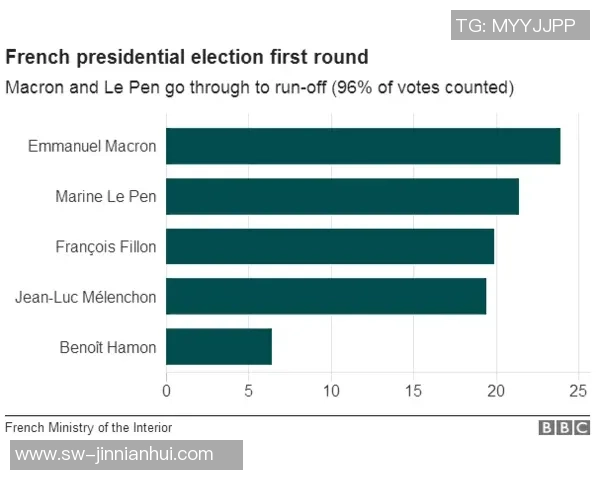The image size is (600, 480).
Task: Click the chart title about first round
Action: pos(187,57)
